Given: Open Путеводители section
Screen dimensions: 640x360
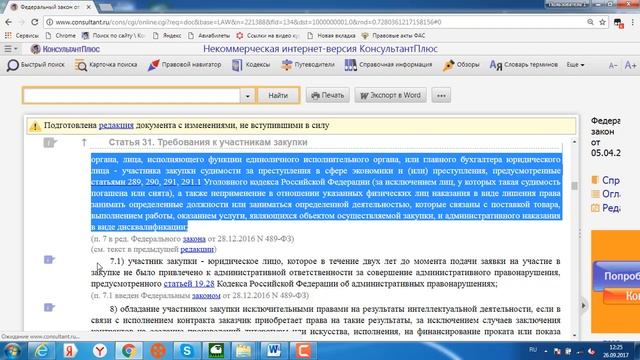Looking at the screenshot, I should pyautogui.click(x=308, y=65).
